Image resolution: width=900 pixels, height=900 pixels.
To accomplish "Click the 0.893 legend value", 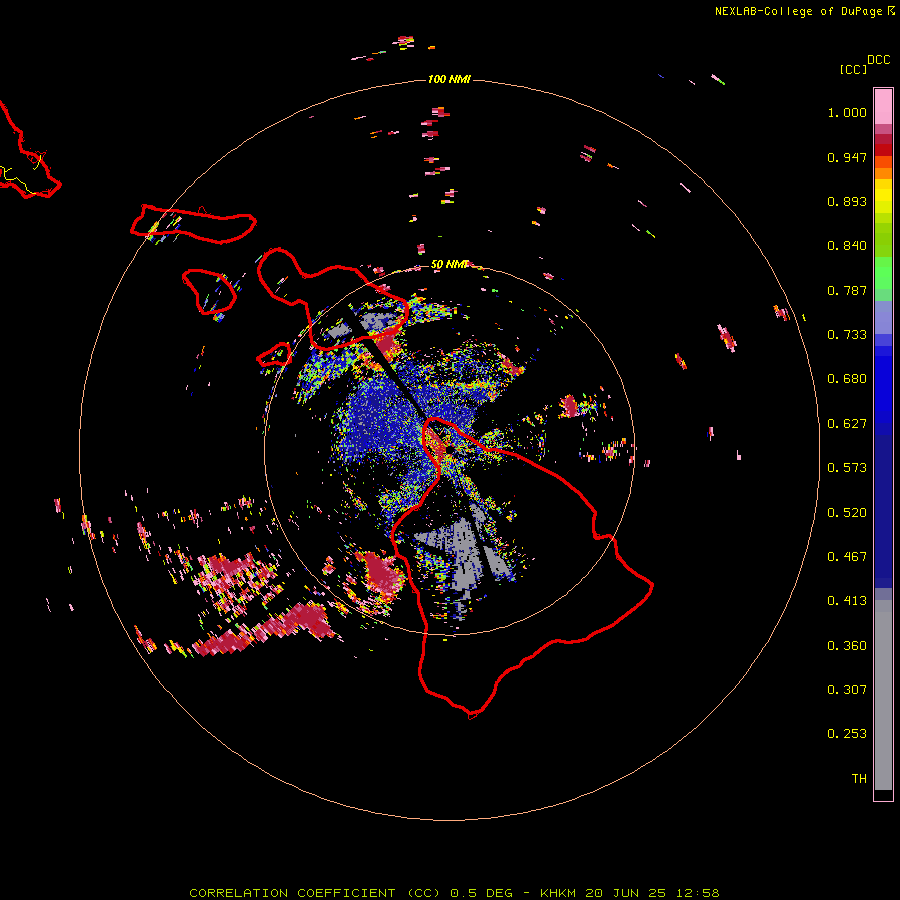I will tap(847, 201).
